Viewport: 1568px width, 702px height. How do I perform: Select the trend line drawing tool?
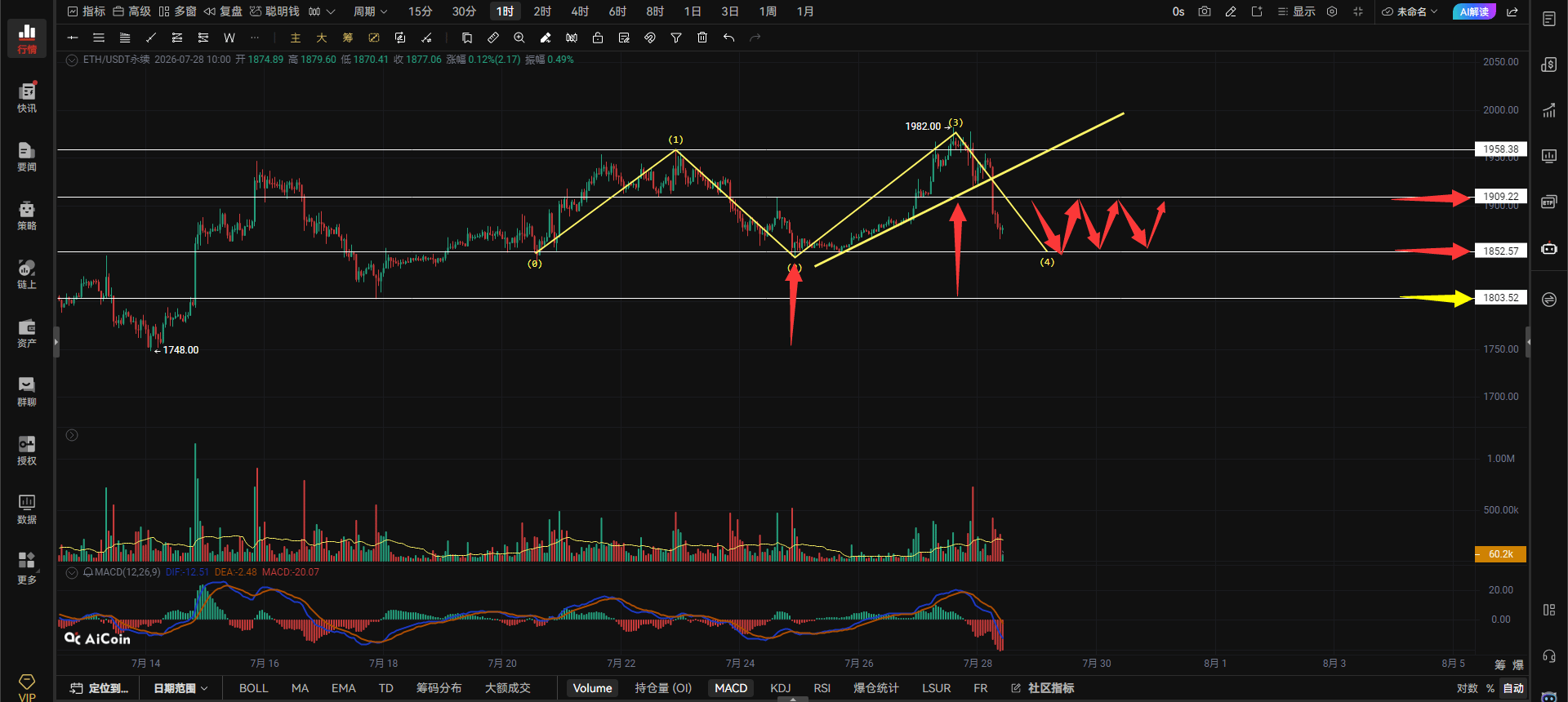[x=151, y=38]
